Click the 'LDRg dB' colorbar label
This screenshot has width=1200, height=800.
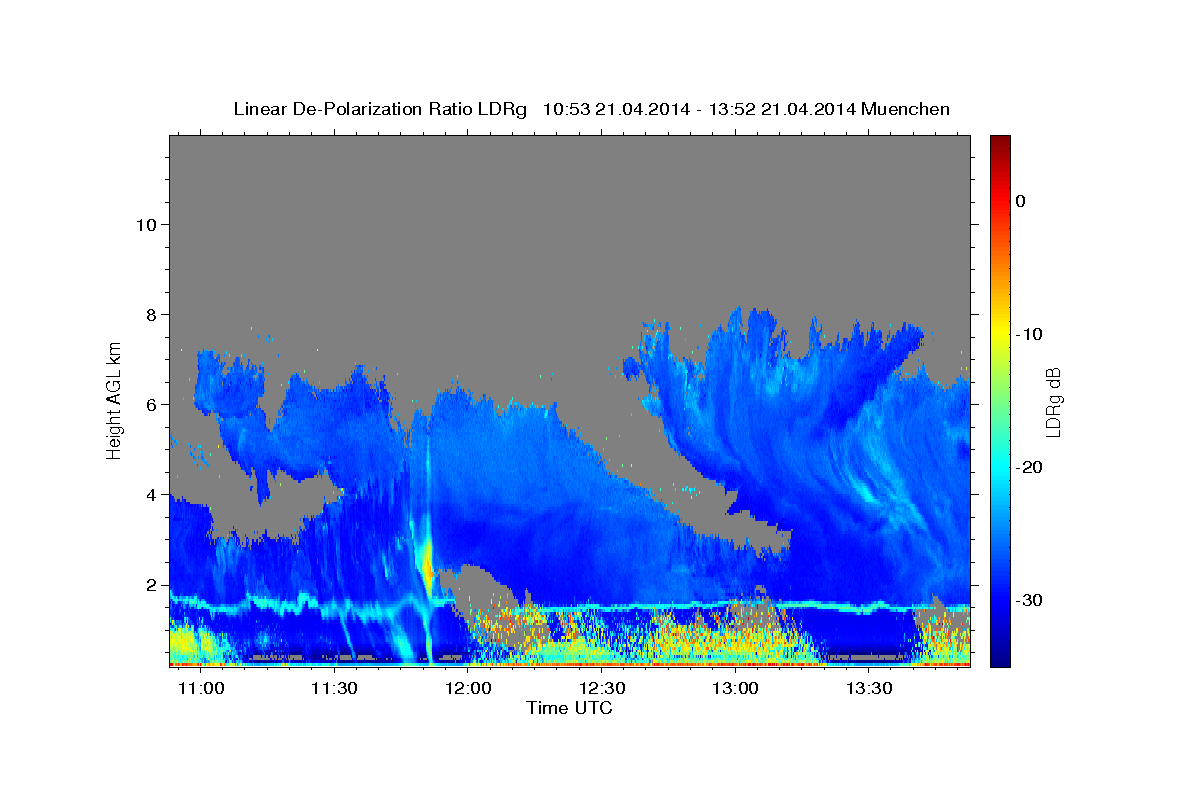pyautogui.click(x=1052, y=401)
